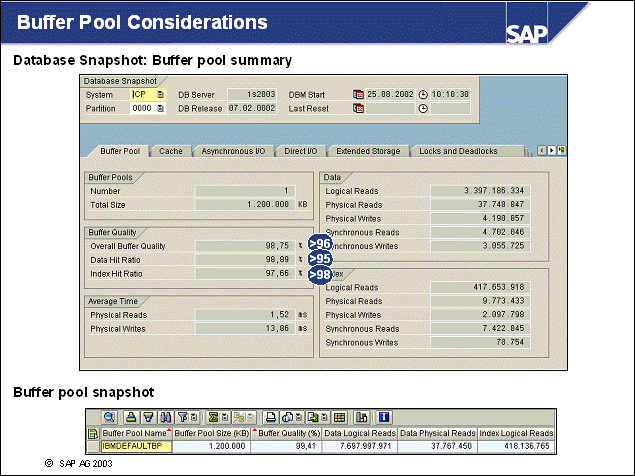Open the Partition field value help

click(x=160, y=108)
